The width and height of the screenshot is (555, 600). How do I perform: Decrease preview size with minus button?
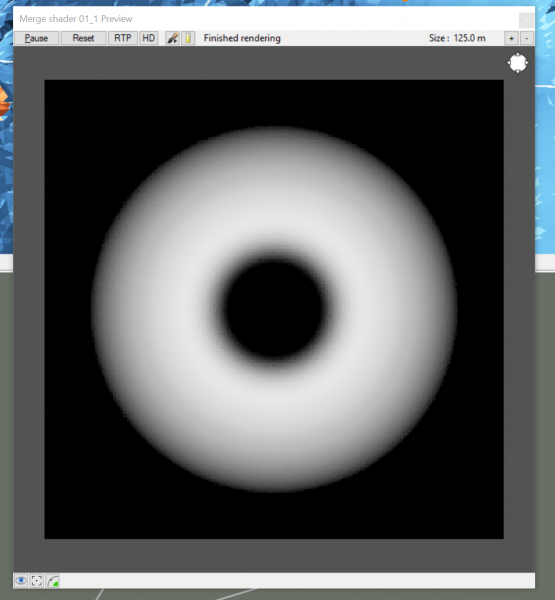[527, 38]
